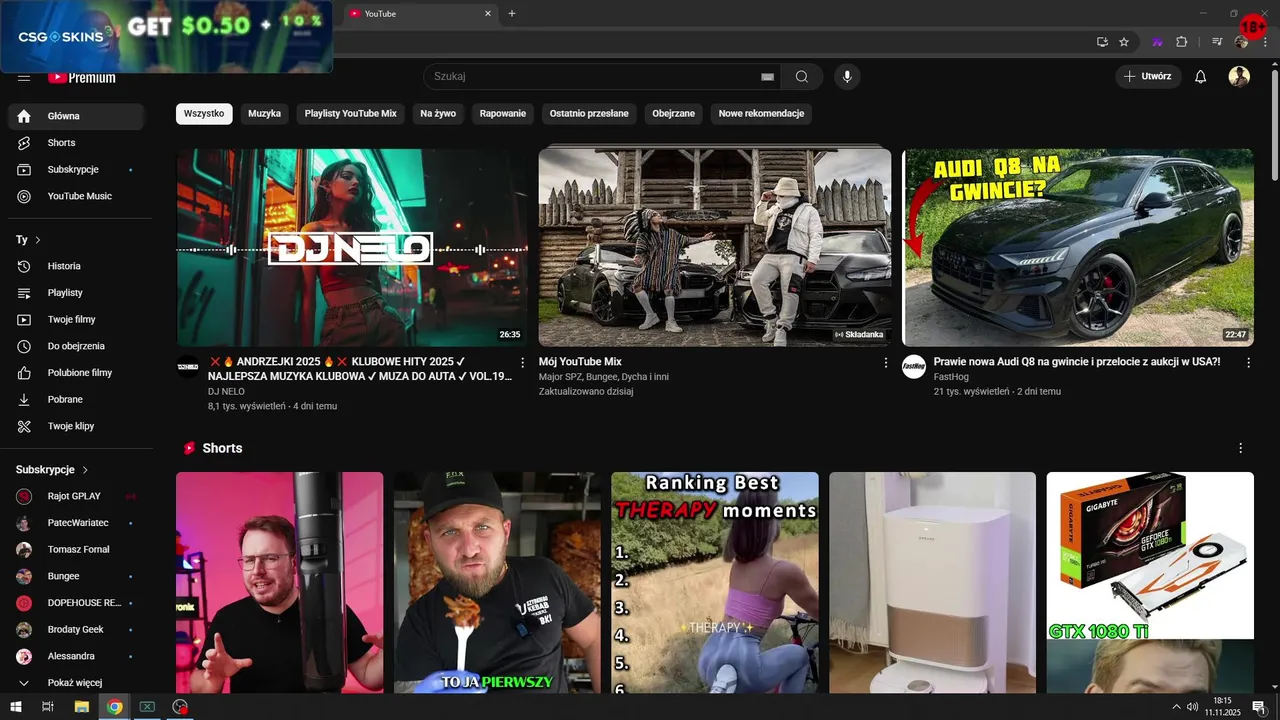
Task: Open File Explorer from the taskbar
Action: [x=81, y=707]
